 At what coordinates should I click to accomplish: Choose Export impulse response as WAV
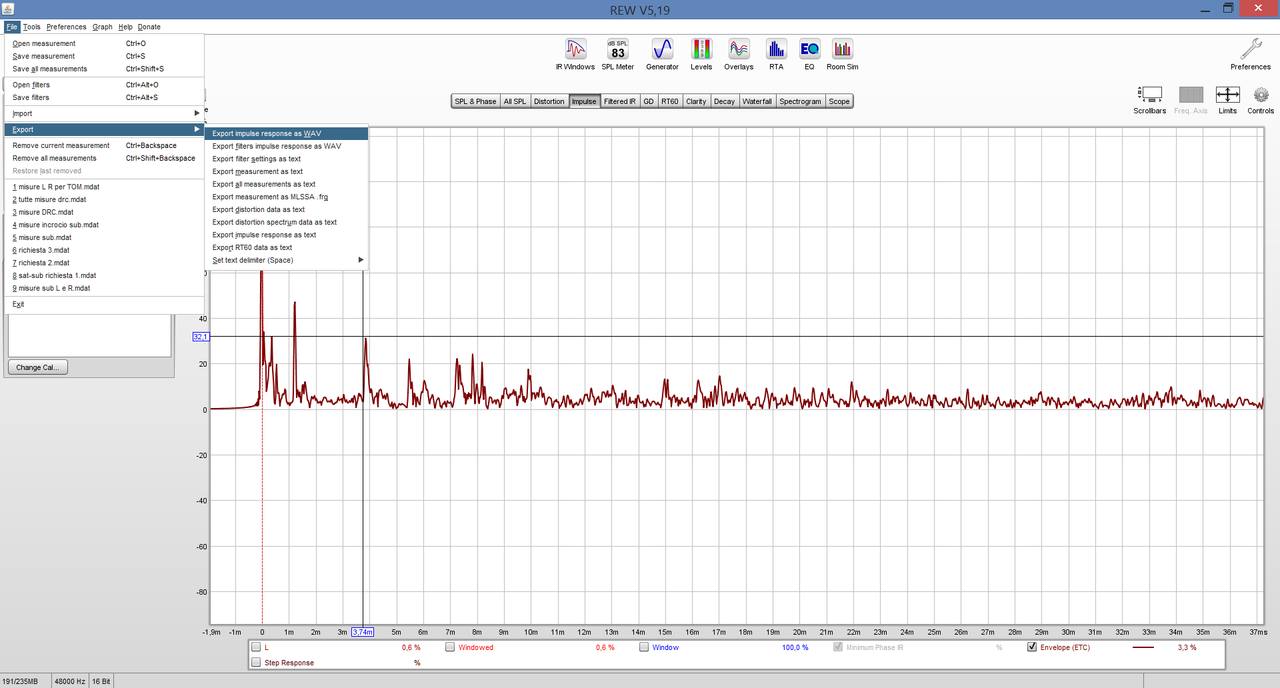coord(287,133)
